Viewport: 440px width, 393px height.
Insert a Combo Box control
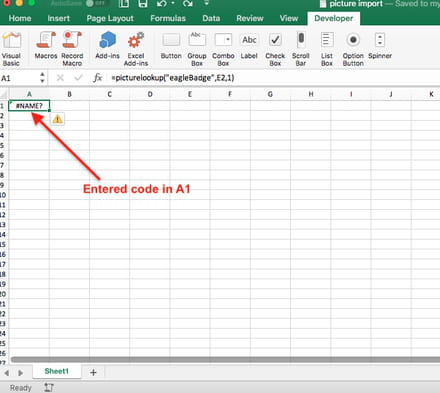tap(223, 49)
